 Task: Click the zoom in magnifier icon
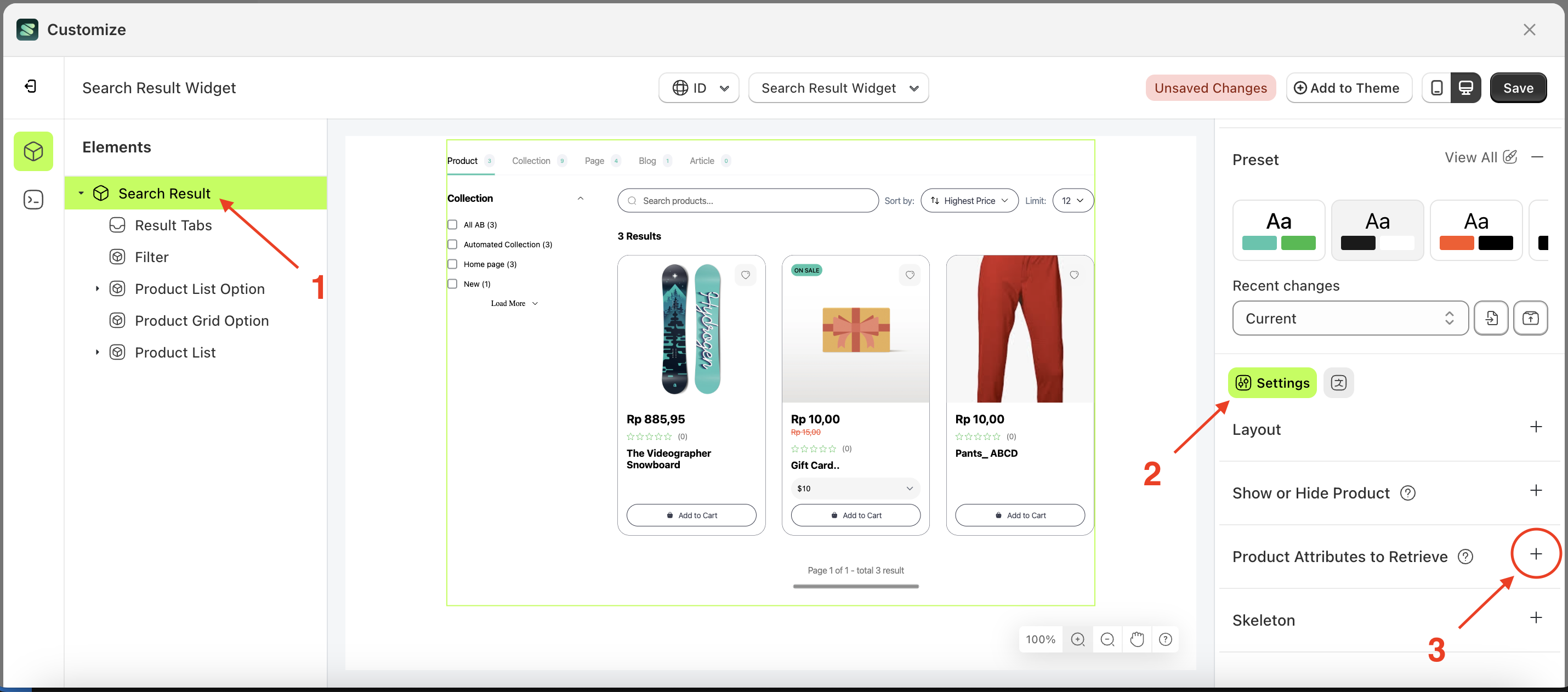tap(1077, 639)
